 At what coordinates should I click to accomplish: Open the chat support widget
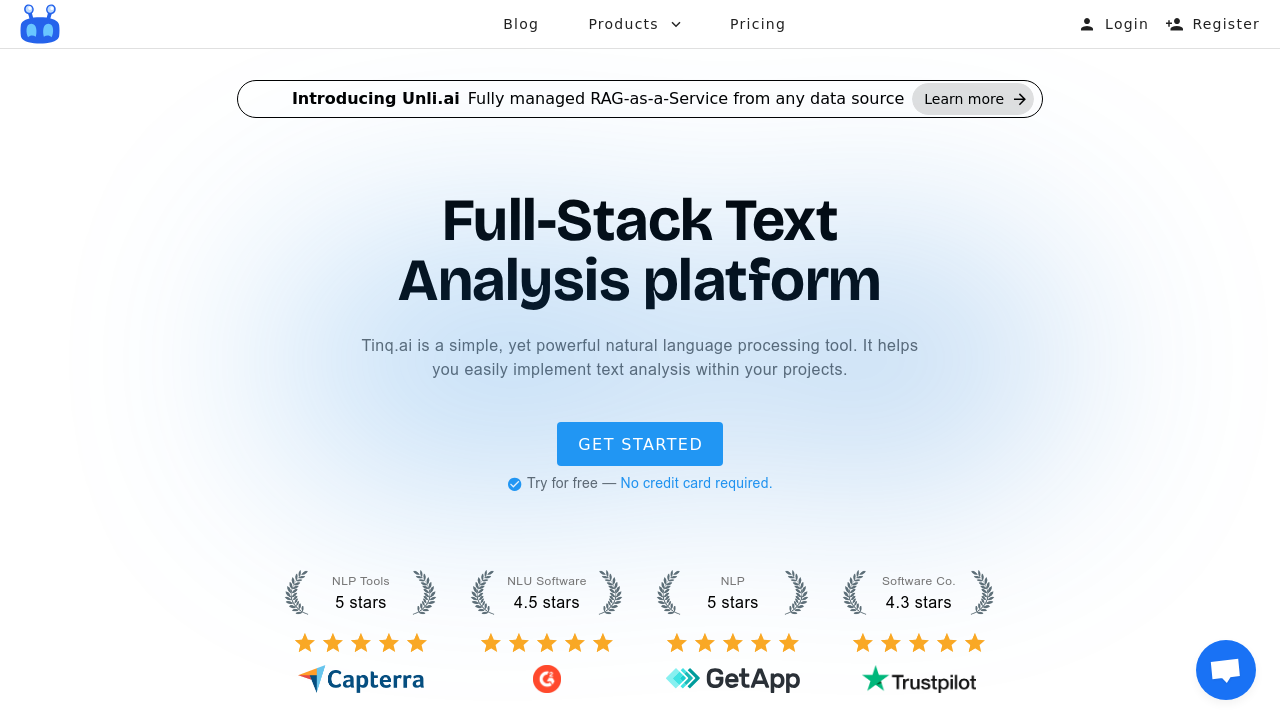[1225, 670]
